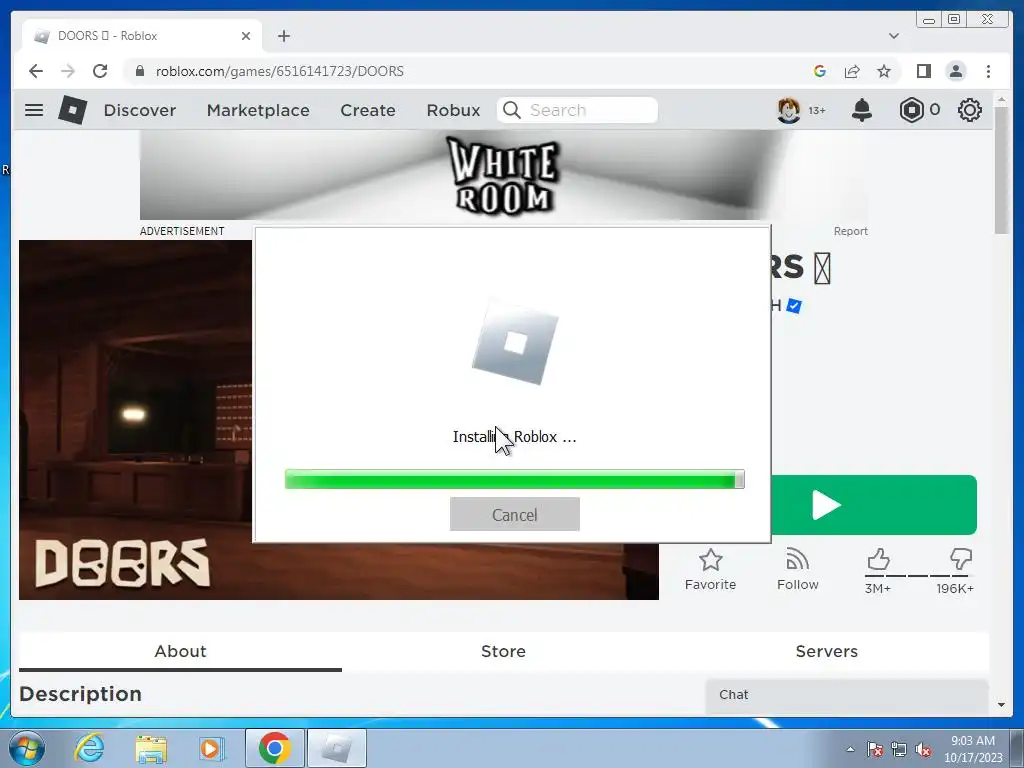Screen dimensions: 1024x768
Task: Open the volume tray icon
Action: click(923, 750)
